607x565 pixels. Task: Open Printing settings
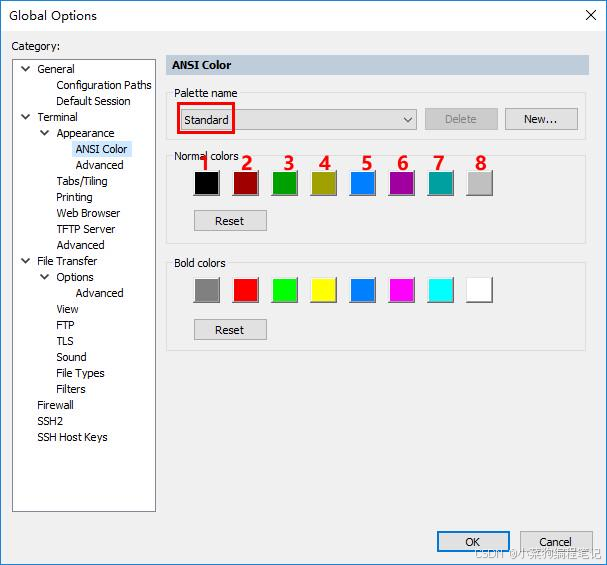74,197
